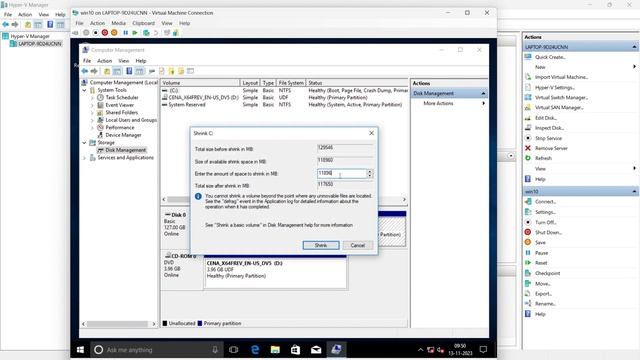Expand Performance tree node

click(92, 127)
